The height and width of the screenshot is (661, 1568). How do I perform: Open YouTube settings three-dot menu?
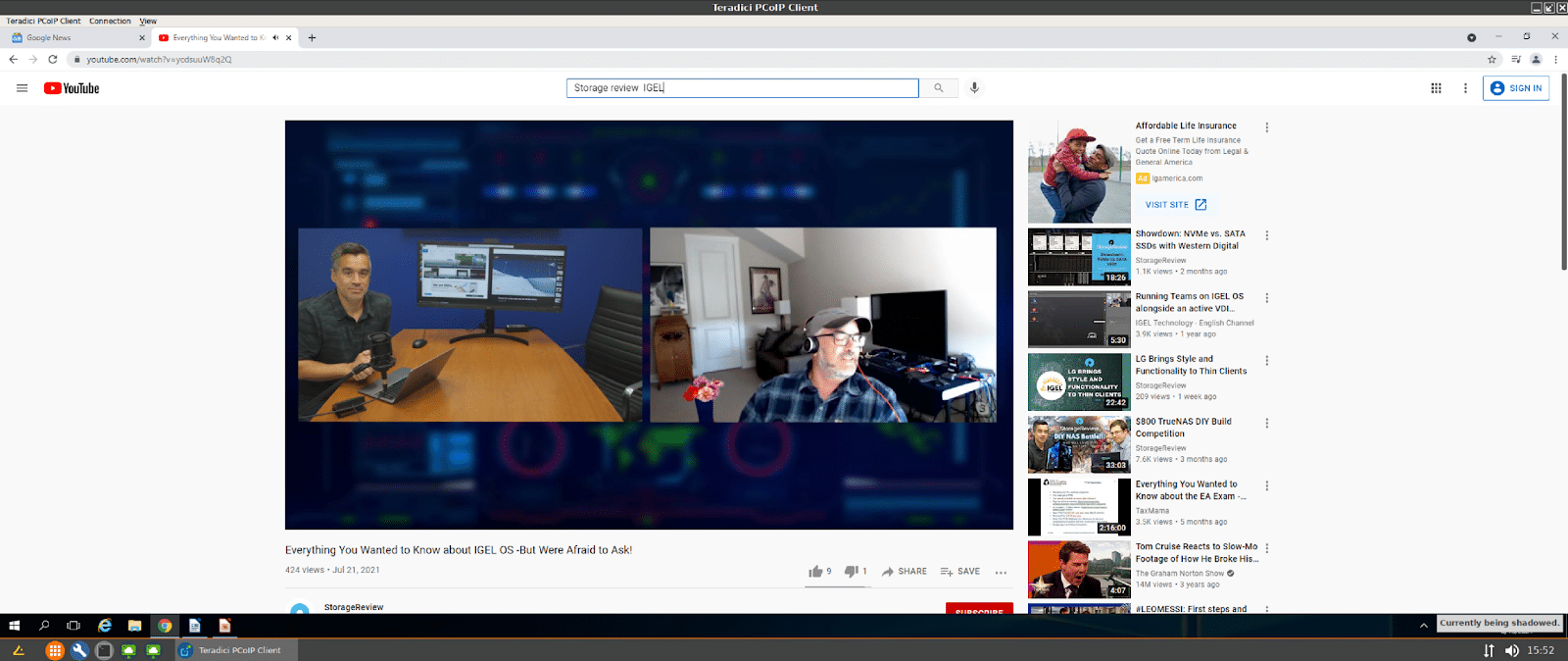click(1465, 88)
